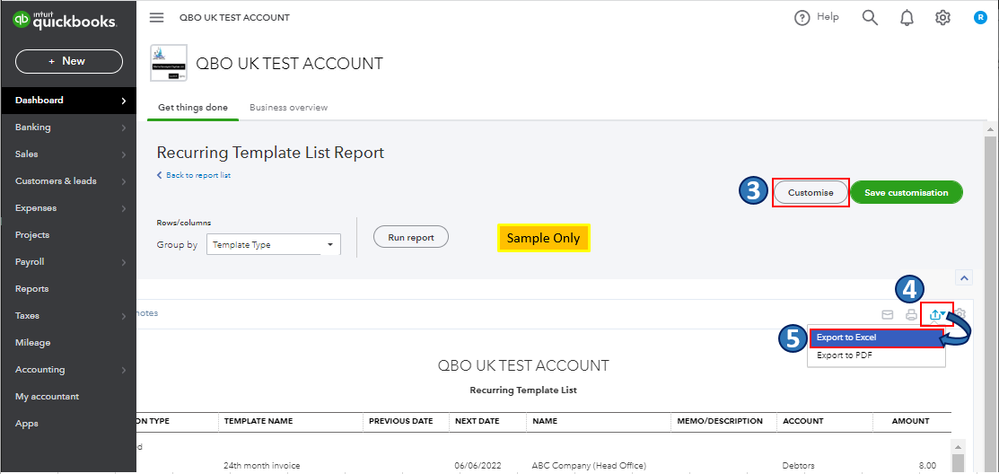Expand the Banking sidebar submenu

point(124,128)
